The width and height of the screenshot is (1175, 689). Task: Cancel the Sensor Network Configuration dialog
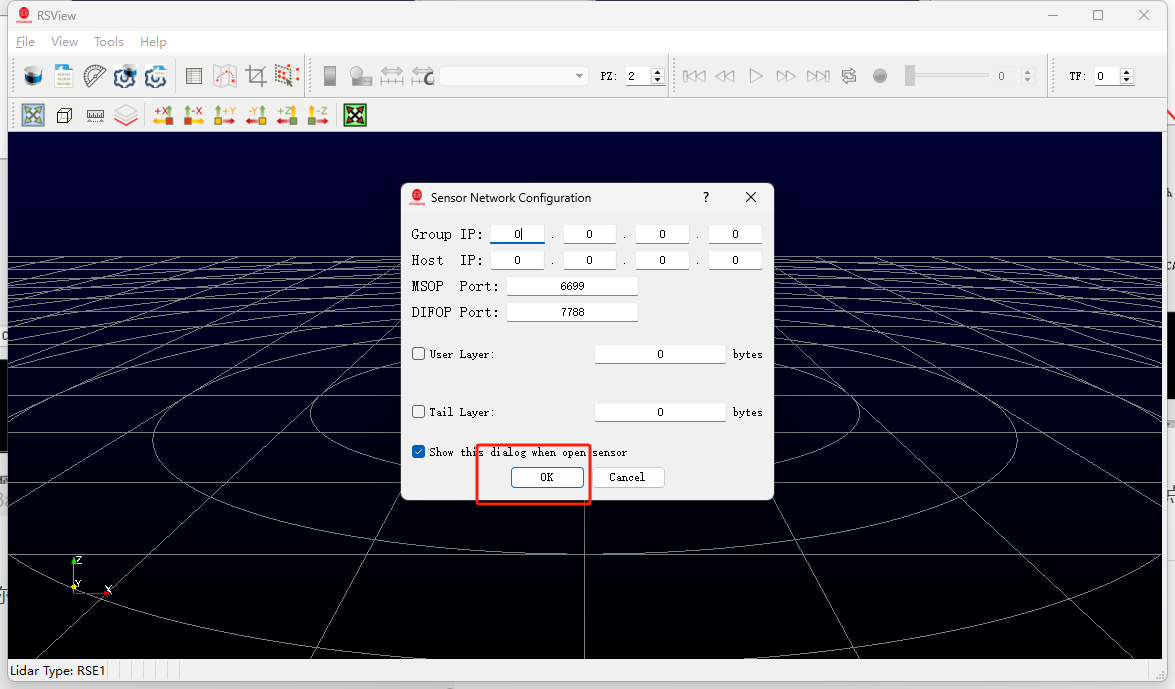point(627,477)
